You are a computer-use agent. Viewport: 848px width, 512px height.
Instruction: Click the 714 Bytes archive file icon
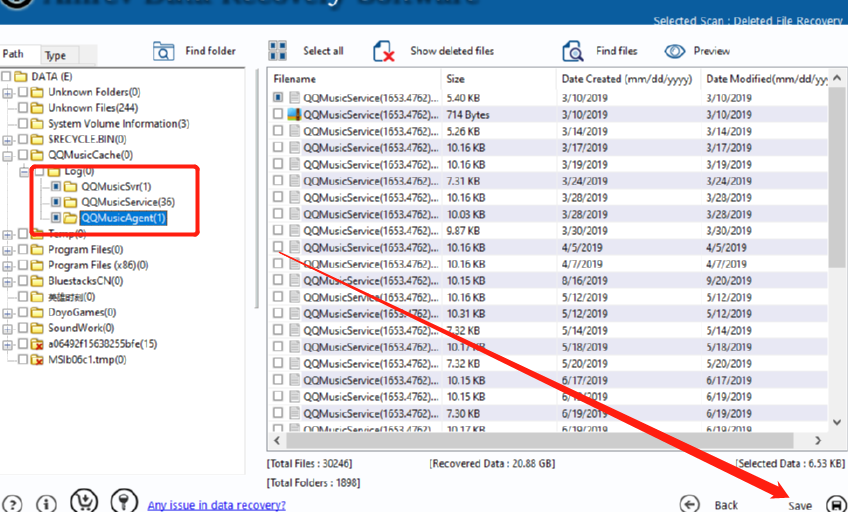[x=294, y=114]
